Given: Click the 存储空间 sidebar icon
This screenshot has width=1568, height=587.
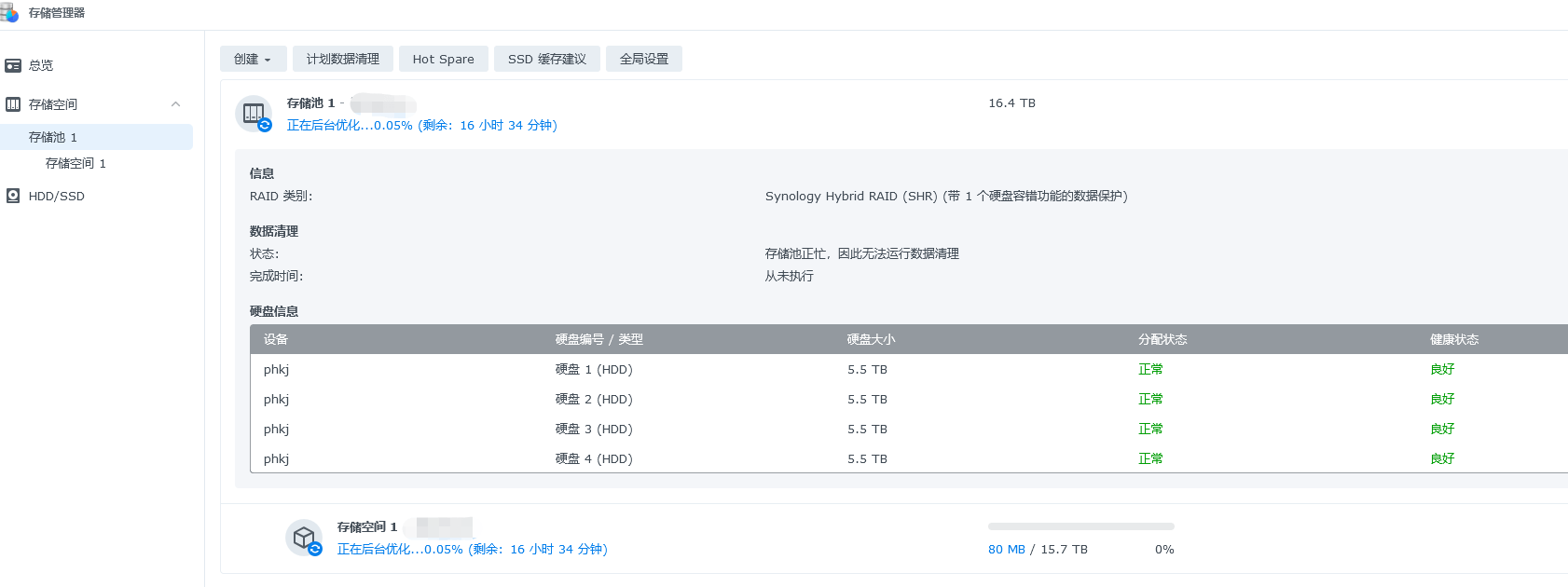Looking at the screenshot, I should (13, 104).
